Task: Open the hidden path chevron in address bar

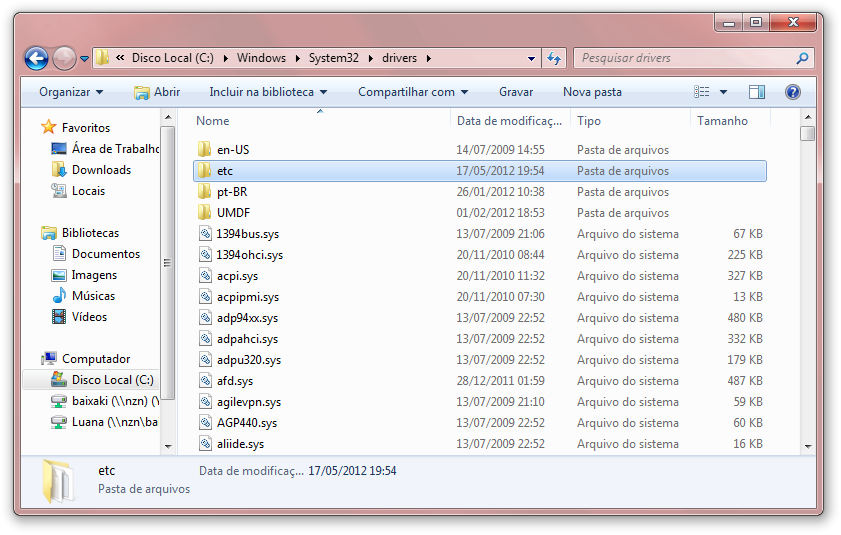Action: click(x=120, y=57)
